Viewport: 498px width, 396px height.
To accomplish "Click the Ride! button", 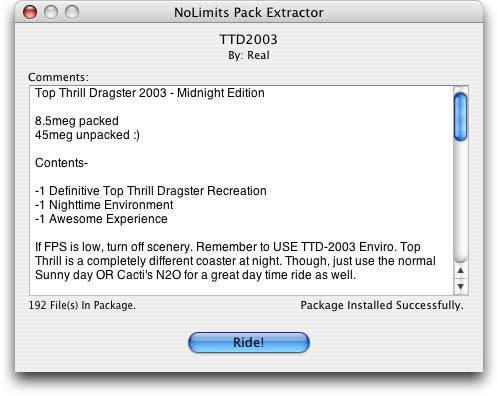I will coord(249,342).
